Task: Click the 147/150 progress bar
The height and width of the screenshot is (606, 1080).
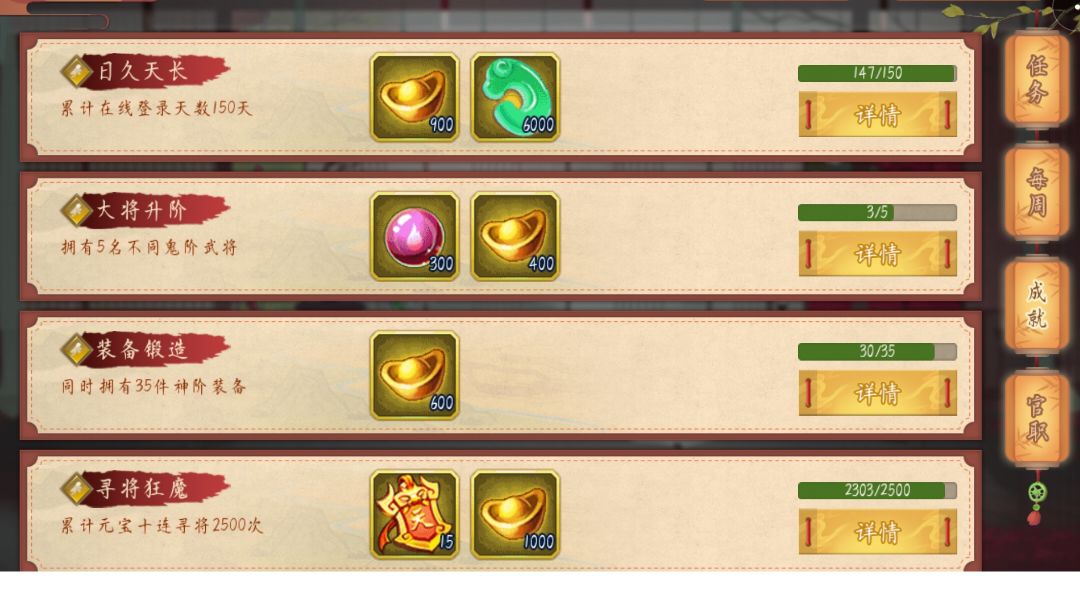Action: pyautogui.click(x=878, y=73)
